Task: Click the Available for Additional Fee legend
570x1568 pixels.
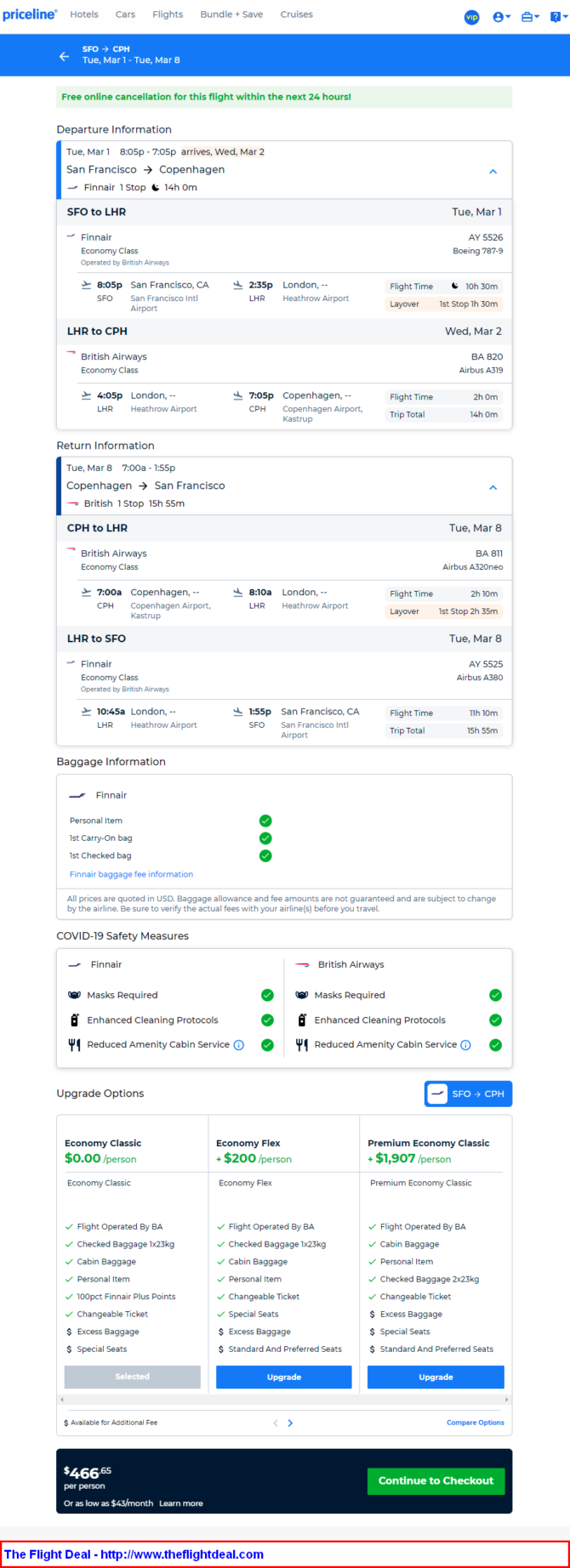Action: 111,1423
